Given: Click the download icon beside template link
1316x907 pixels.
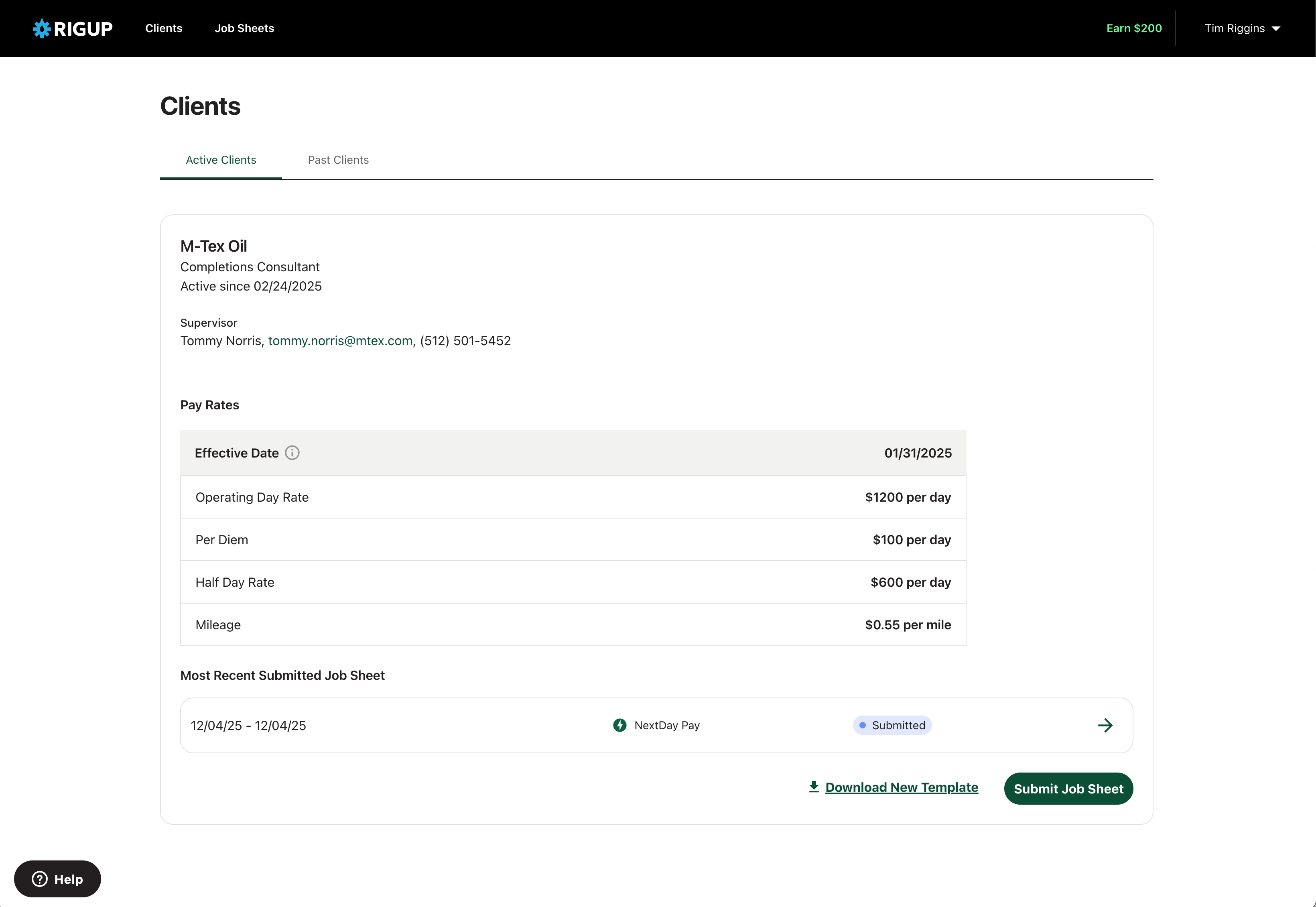Looking at the screenshot, I should (x=813, y=787).
